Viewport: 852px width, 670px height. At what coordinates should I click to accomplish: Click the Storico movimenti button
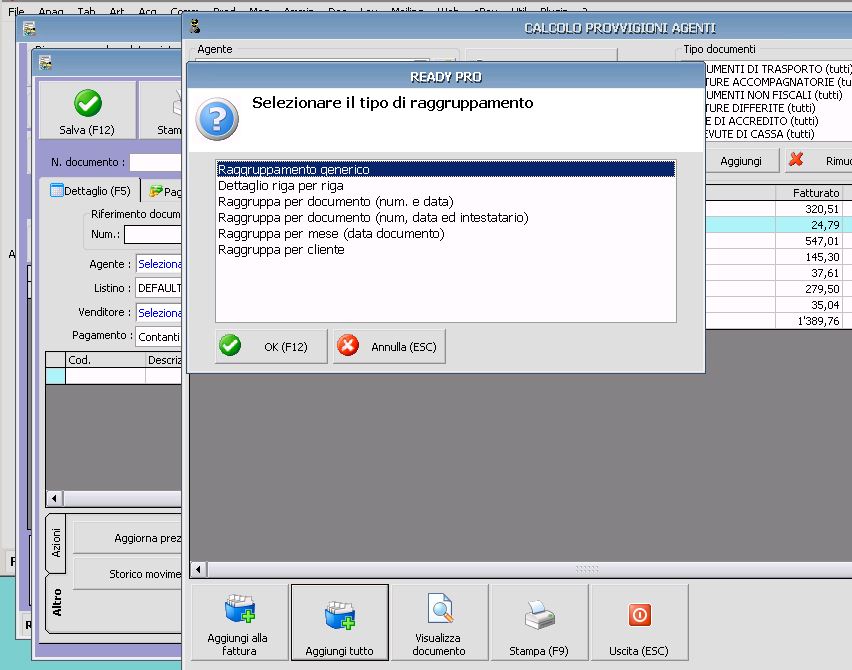pos(128,574)
